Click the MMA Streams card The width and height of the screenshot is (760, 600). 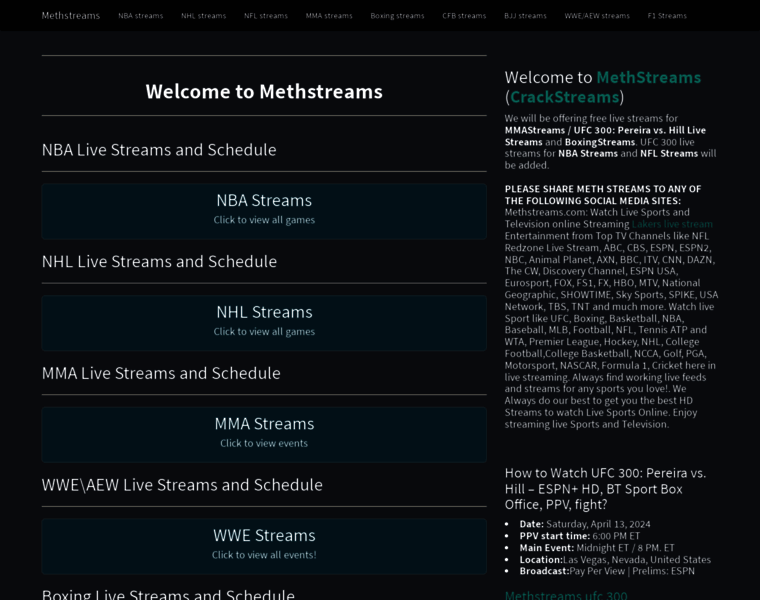pyautogui.click(x=264, y=435)
